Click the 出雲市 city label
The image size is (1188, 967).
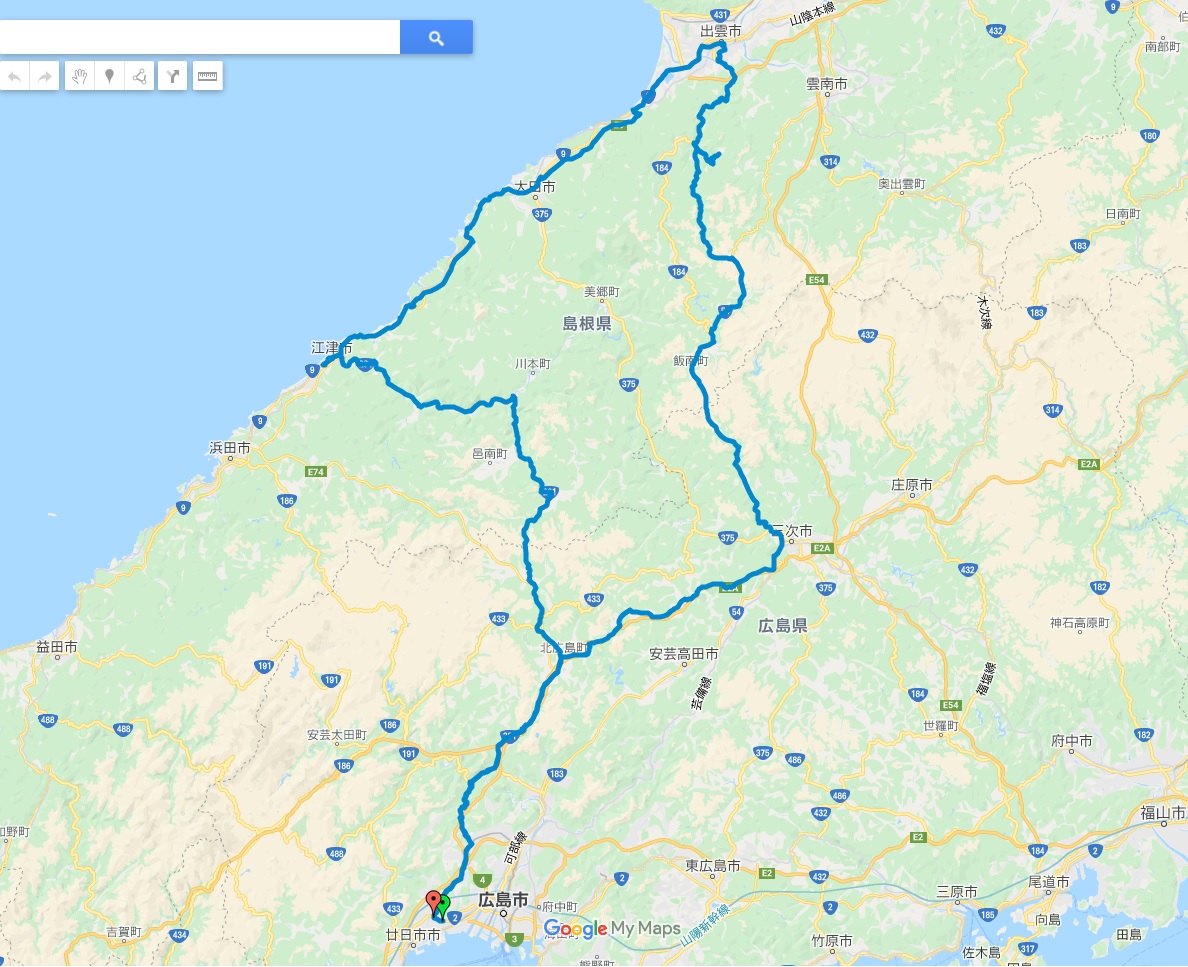pyautogui.click(x=721, y=31)
